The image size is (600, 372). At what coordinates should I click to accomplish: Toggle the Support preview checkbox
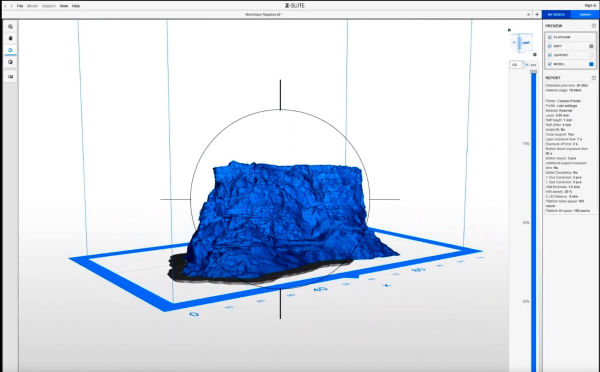point(549,55)
